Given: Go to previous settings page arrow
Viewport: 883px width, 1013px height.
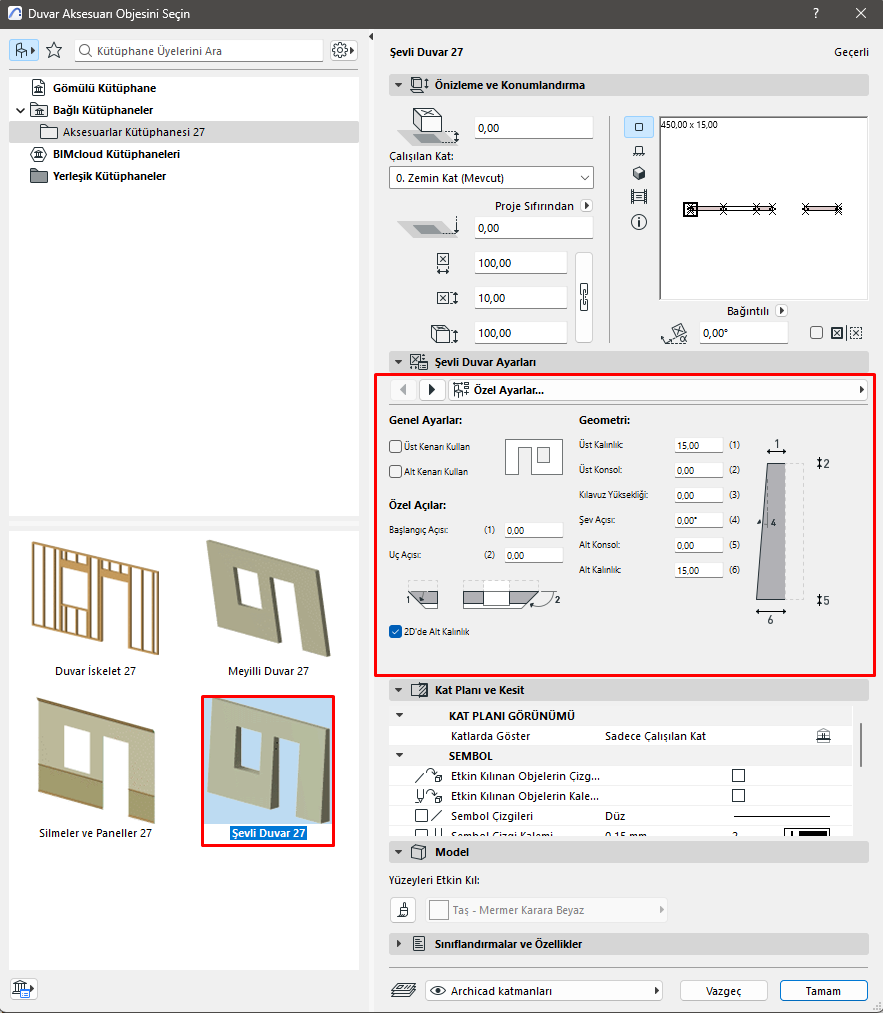Looking at the screenshot, I should point(404,390).
